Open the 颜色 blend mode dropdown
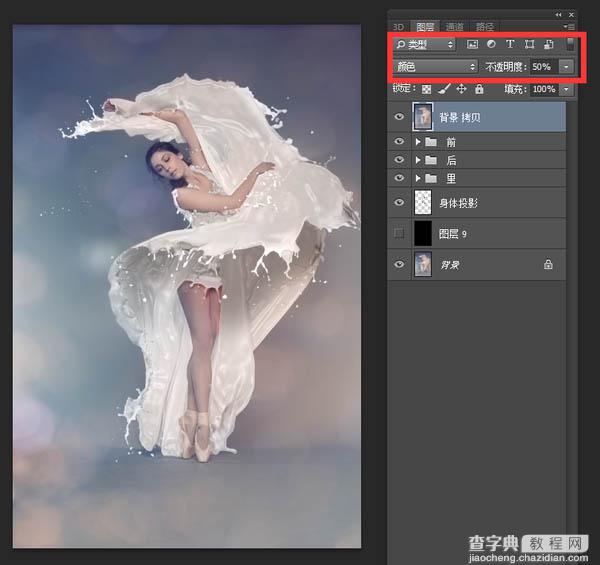This screenshot has width=600, height=565. 436,67
